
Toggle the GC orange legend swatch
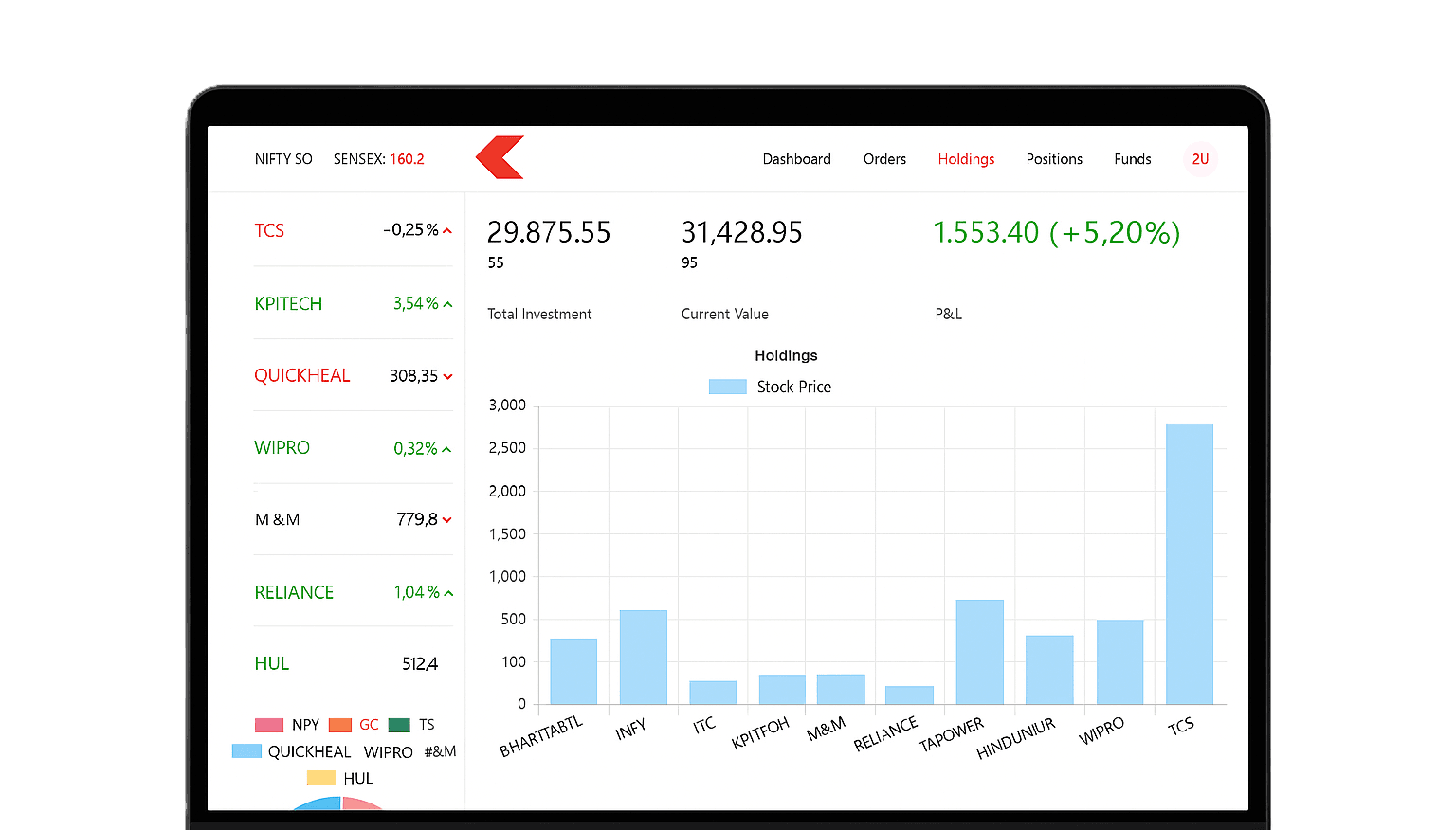click(x=340, y=725)
